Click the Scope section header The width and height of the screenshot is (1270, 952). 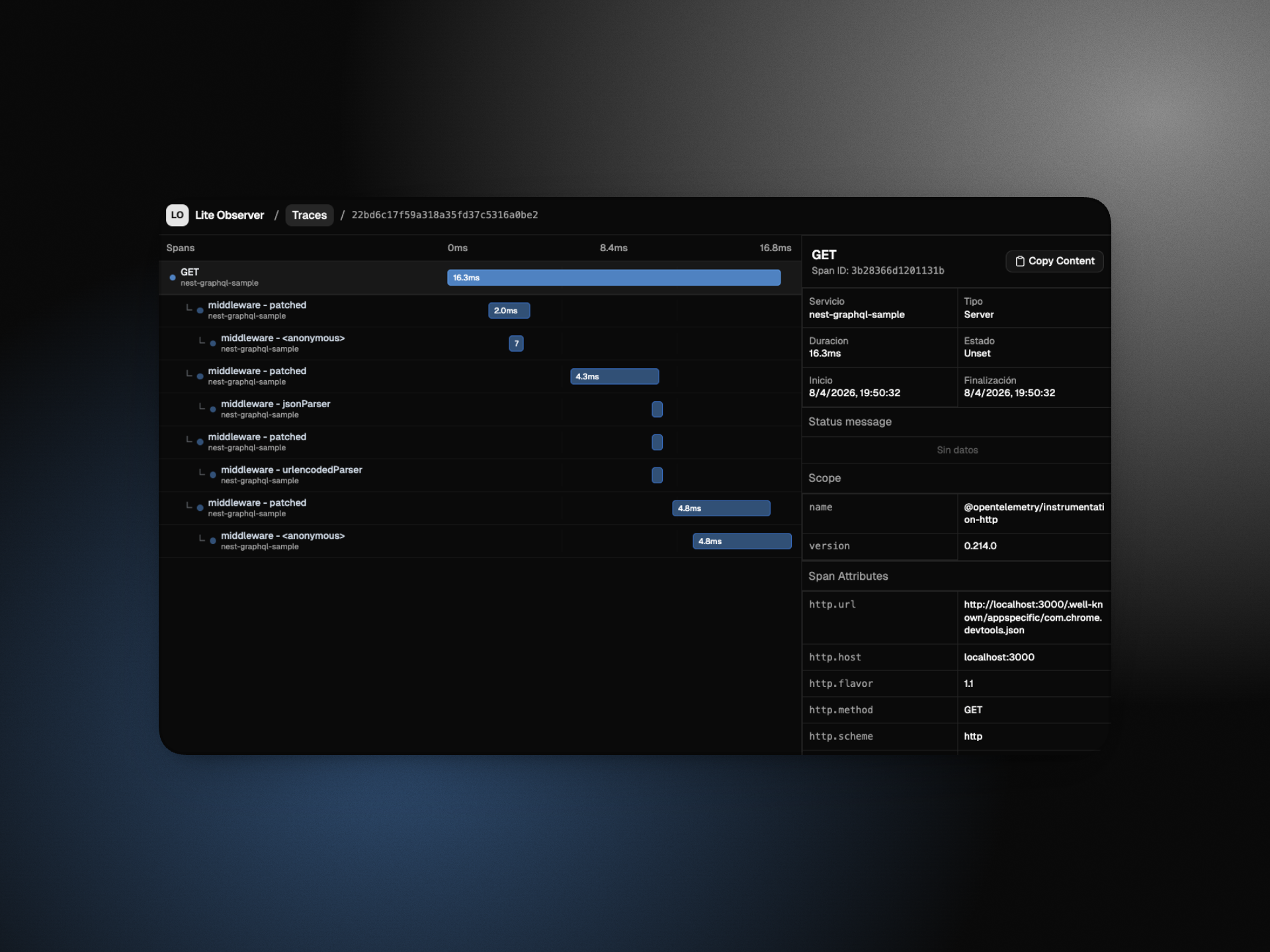[824, 478]
